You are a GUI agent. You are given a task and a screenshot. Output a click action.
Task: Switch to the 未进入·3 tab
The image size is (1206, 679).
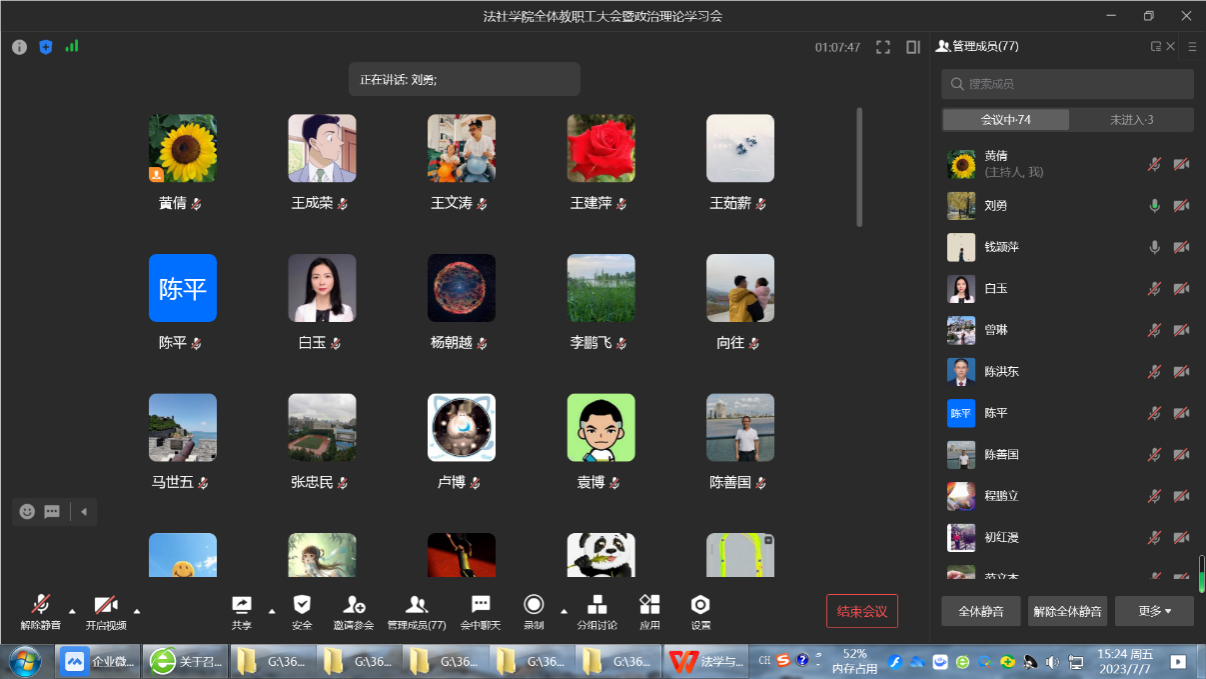tap(1131, 120)
